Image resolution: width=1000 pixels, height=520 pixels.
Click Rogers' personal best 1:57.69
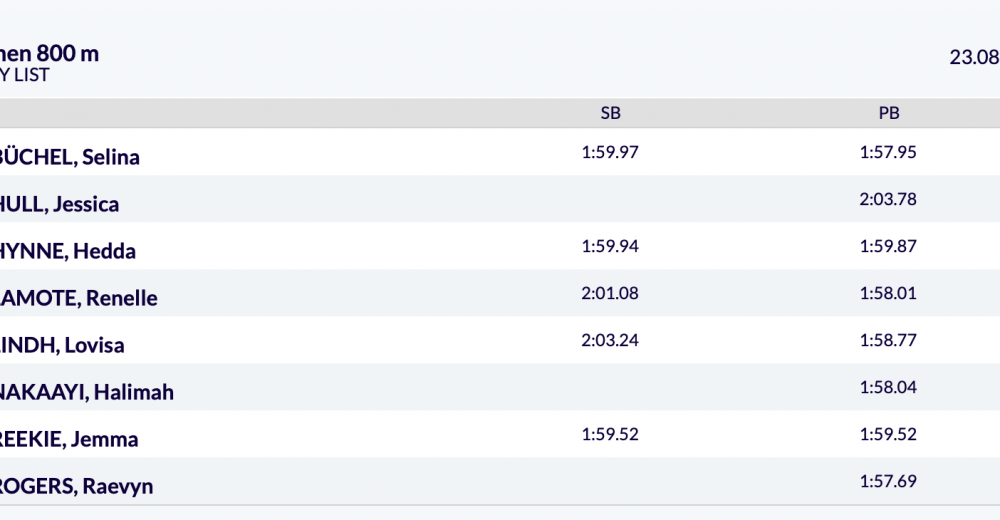pos(888,481)
